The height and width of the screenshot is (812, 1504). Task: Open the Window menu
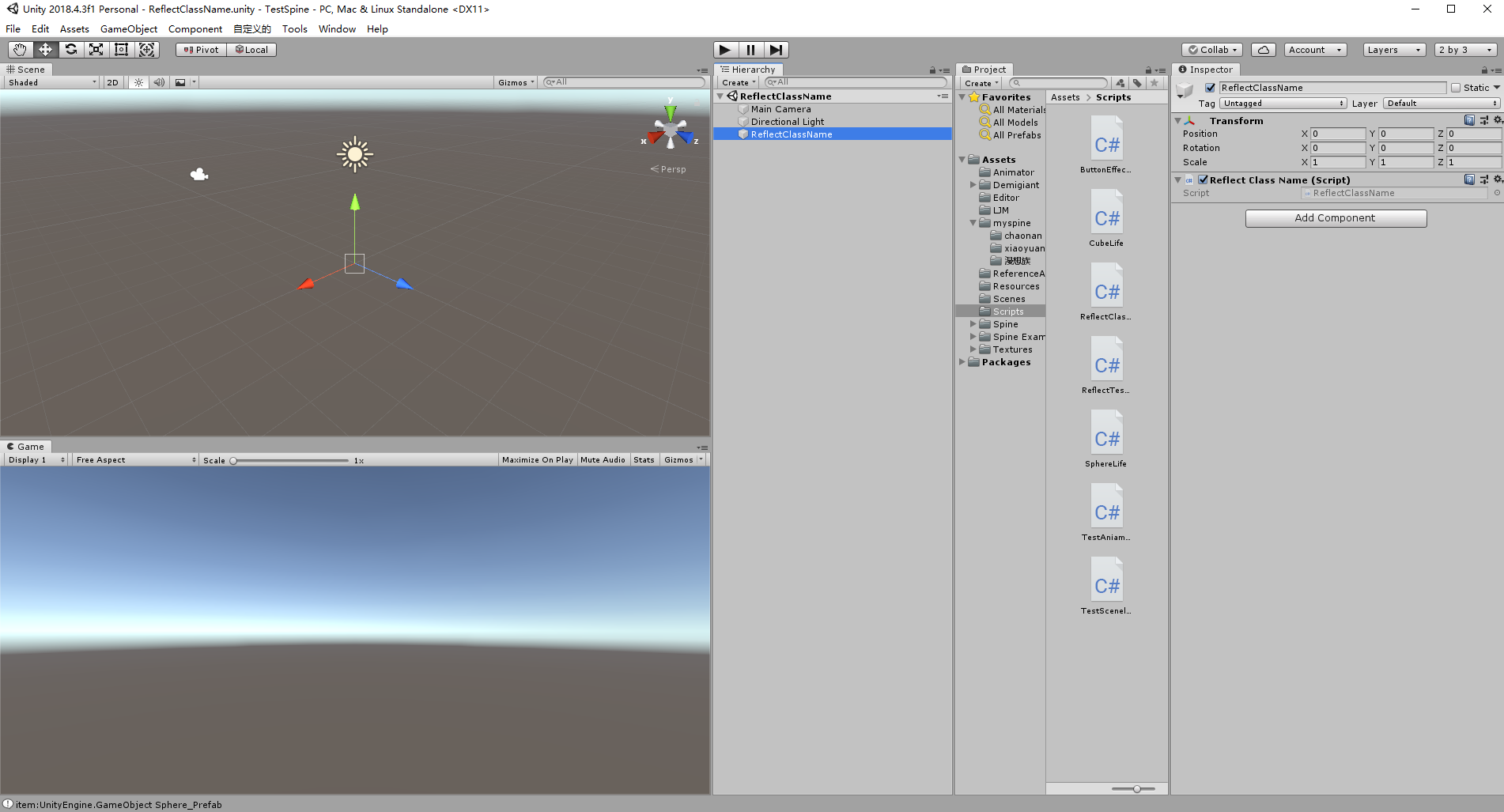pyautogui.click(x=337, y=29)
